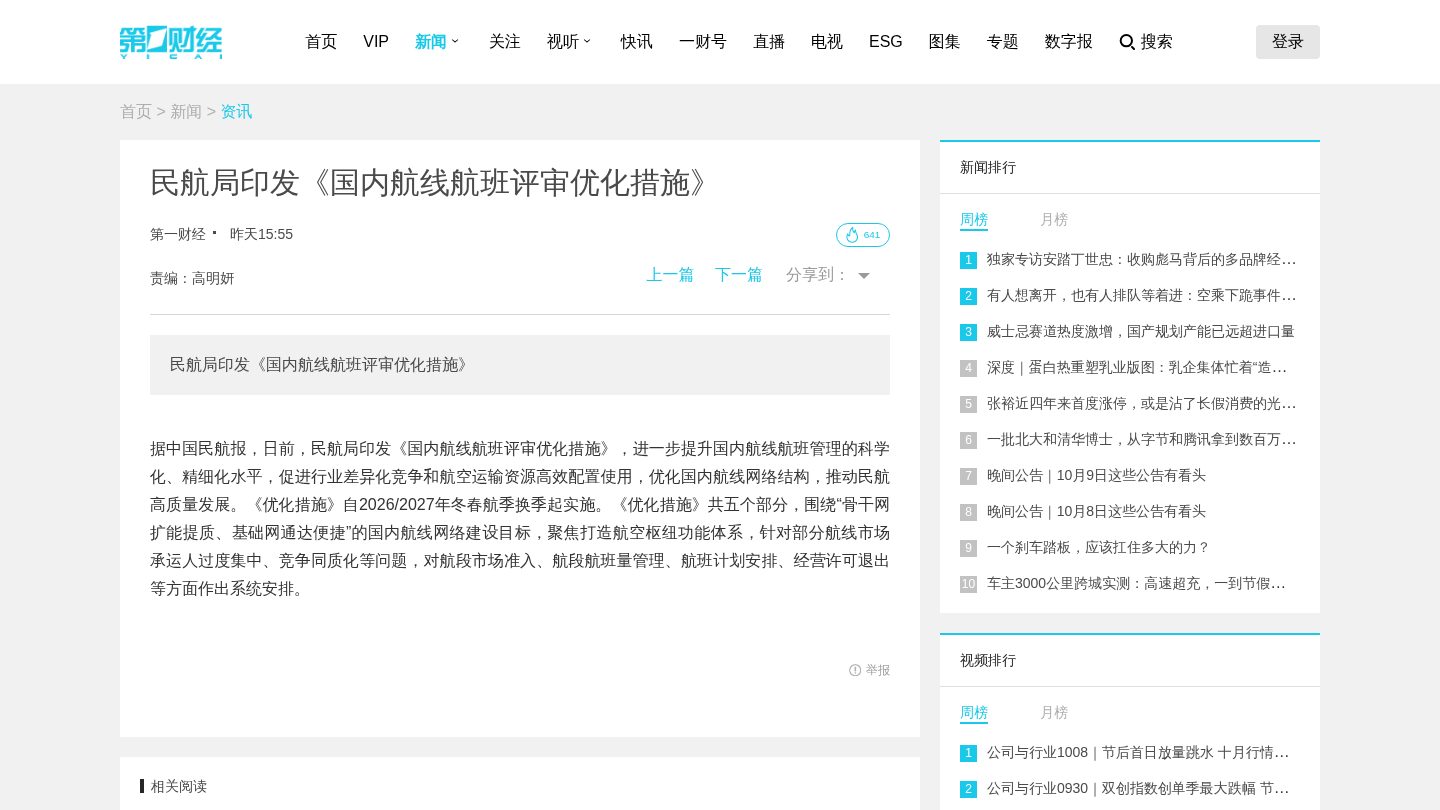Open news item 车主3000公里跨城实测

(x=1136, y=584)
